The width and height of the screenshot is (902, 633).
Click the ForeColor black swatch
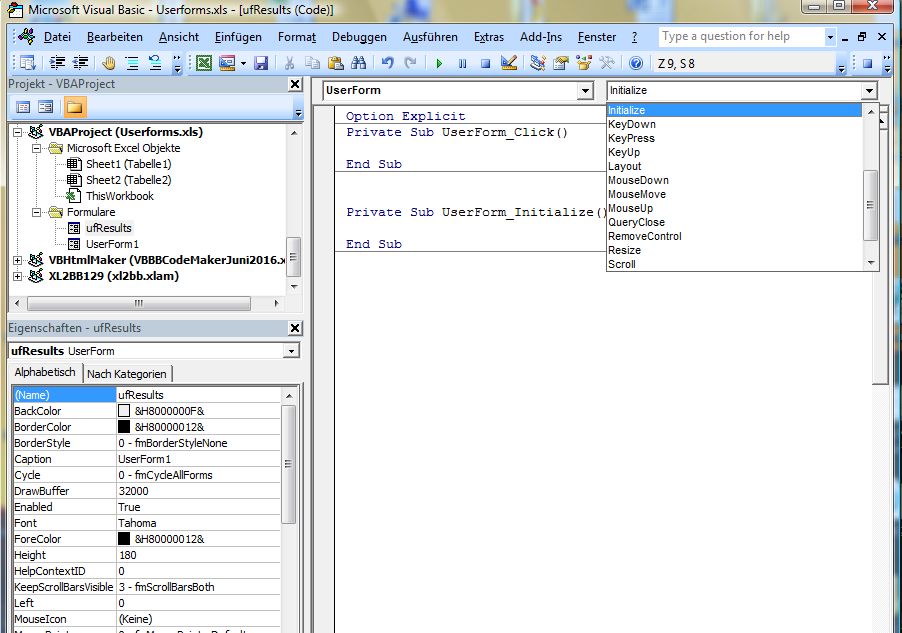pyautogui.click(x=124, y=539)
